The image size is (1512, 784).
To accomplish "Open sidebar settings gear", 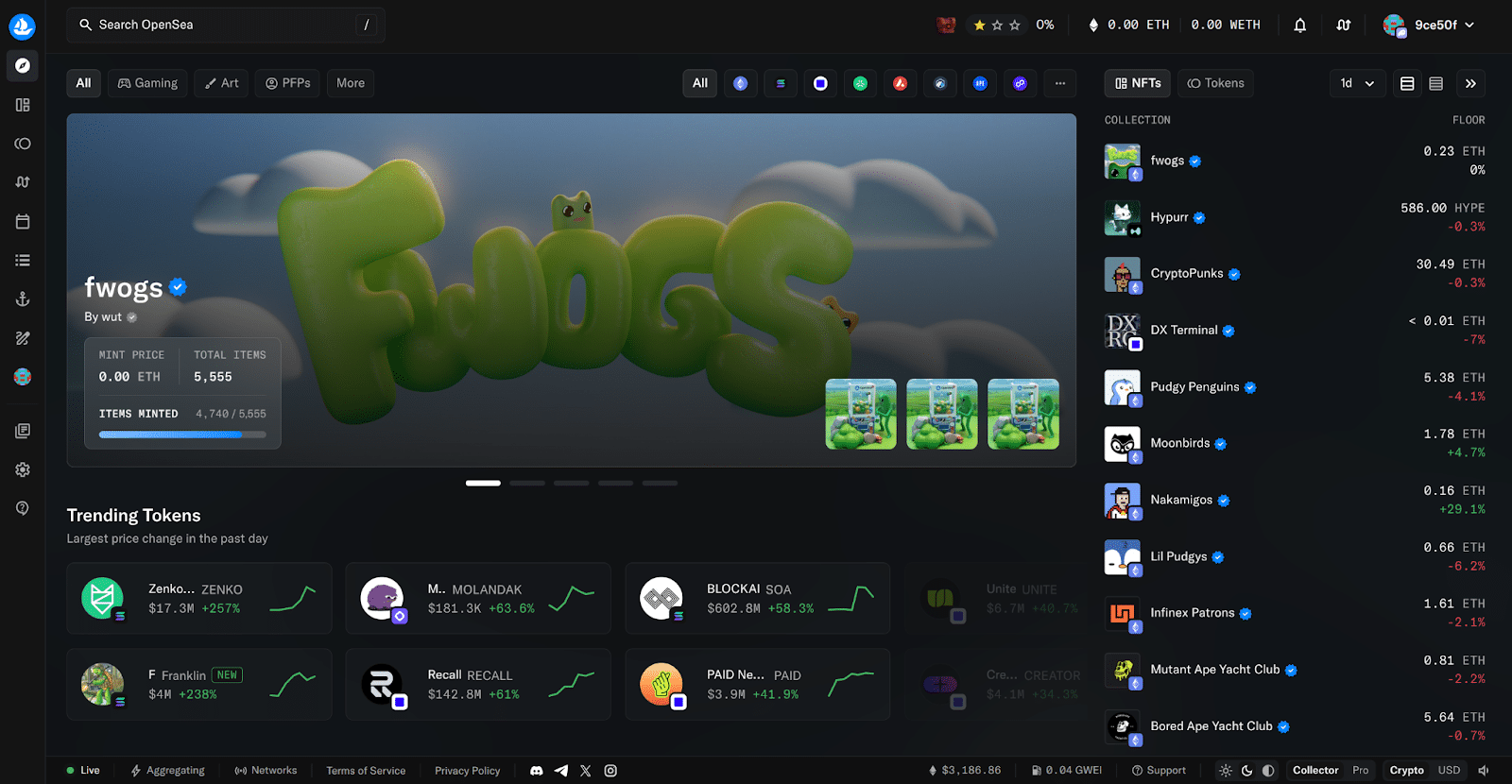I will [23, 469].
